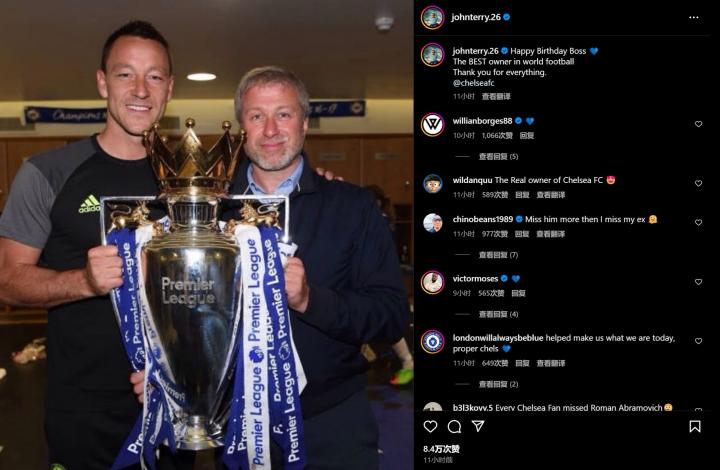720x470 pixels.
Task: Expand 7 replies under chinobeans1989
Action: point(498,255)
